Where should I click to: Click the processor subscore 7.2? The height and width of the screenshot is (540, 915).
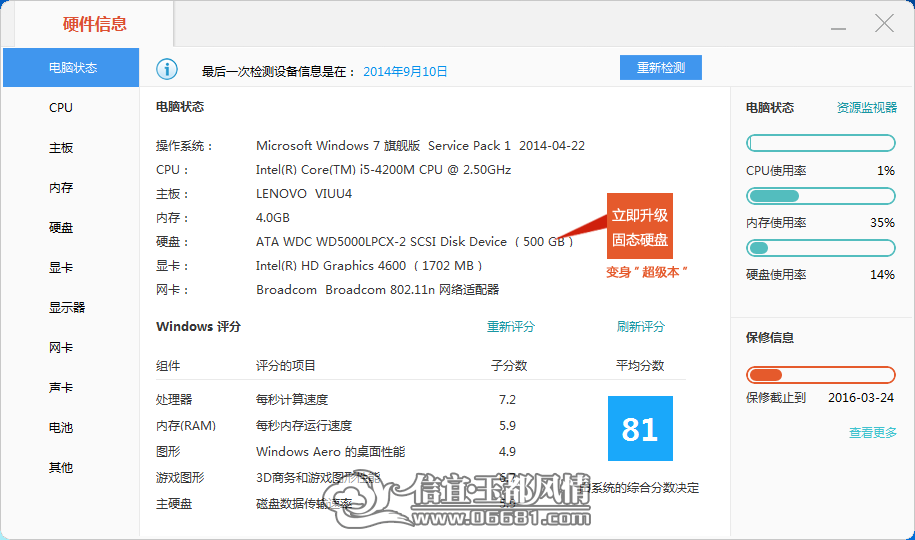click(507, 399)
